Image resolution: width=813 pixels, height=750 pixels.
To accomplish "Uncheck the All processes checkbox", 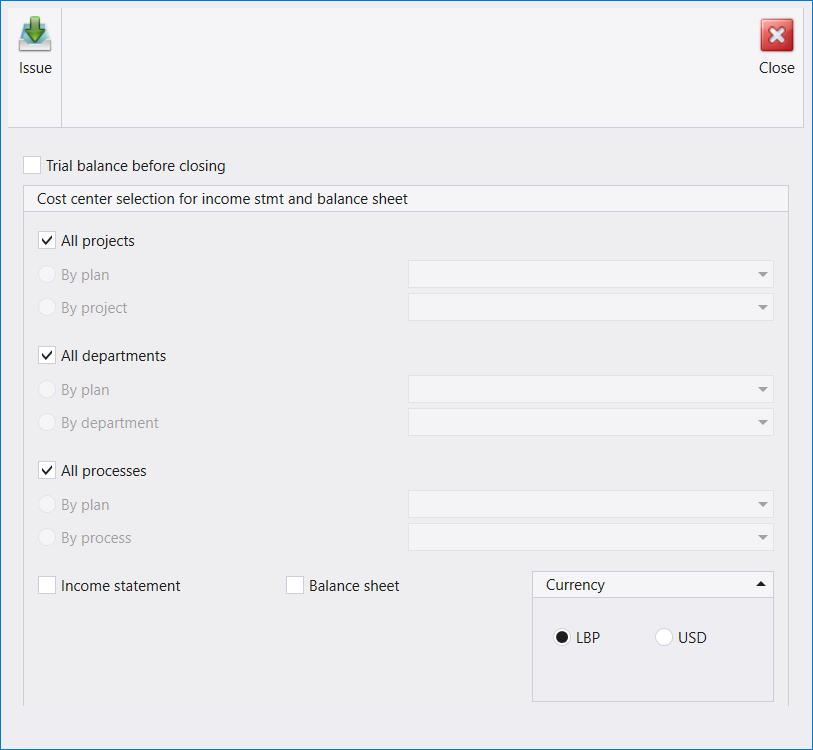I will tap(47, 470).
